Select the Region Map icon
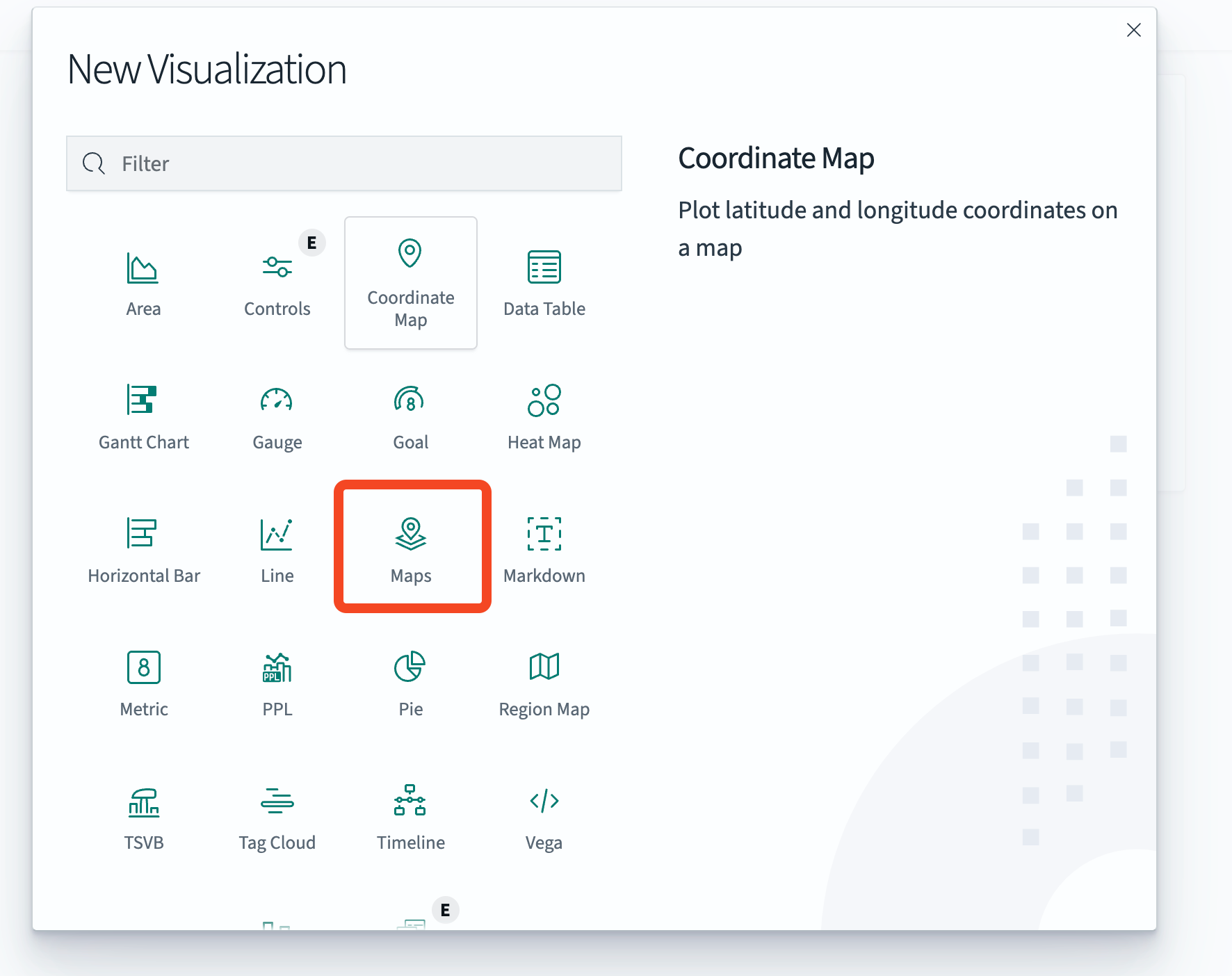 pyautogui.click(x=544, y=667)
